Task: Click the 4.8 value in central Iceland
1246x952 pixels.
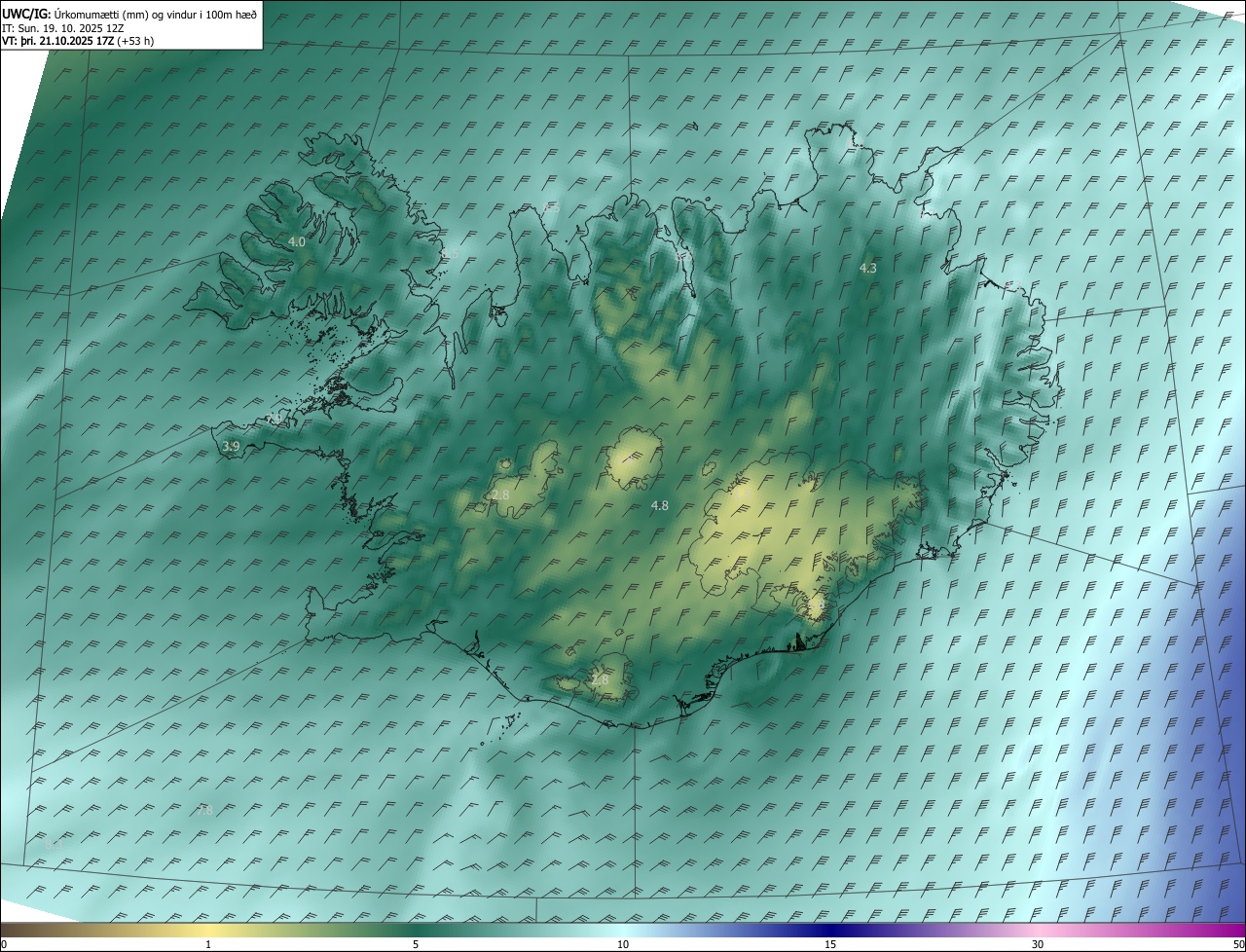Action: point(660,505)
